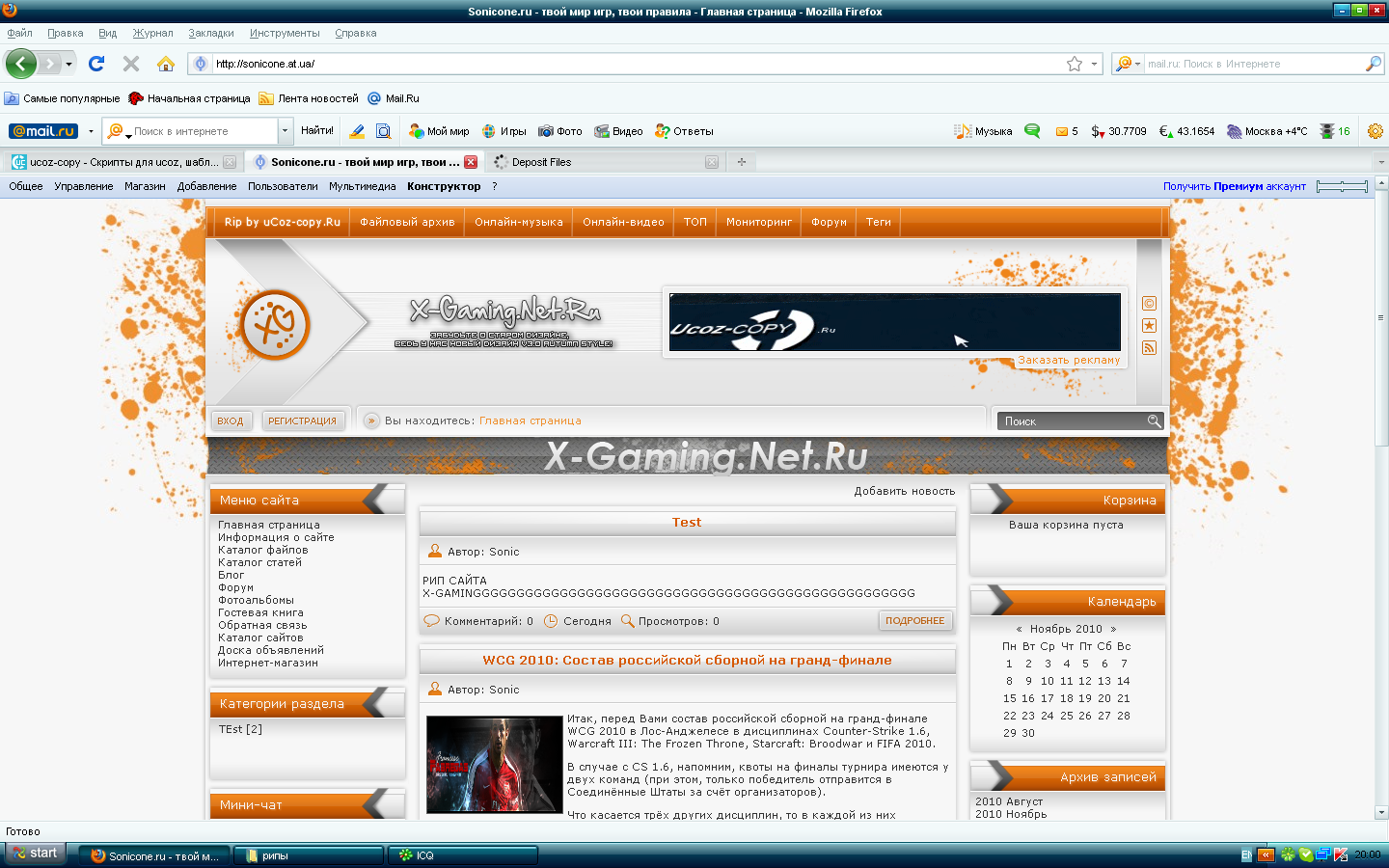Click the orange RSS feed icon
1389x868 pixels.
coord(1149,348)
